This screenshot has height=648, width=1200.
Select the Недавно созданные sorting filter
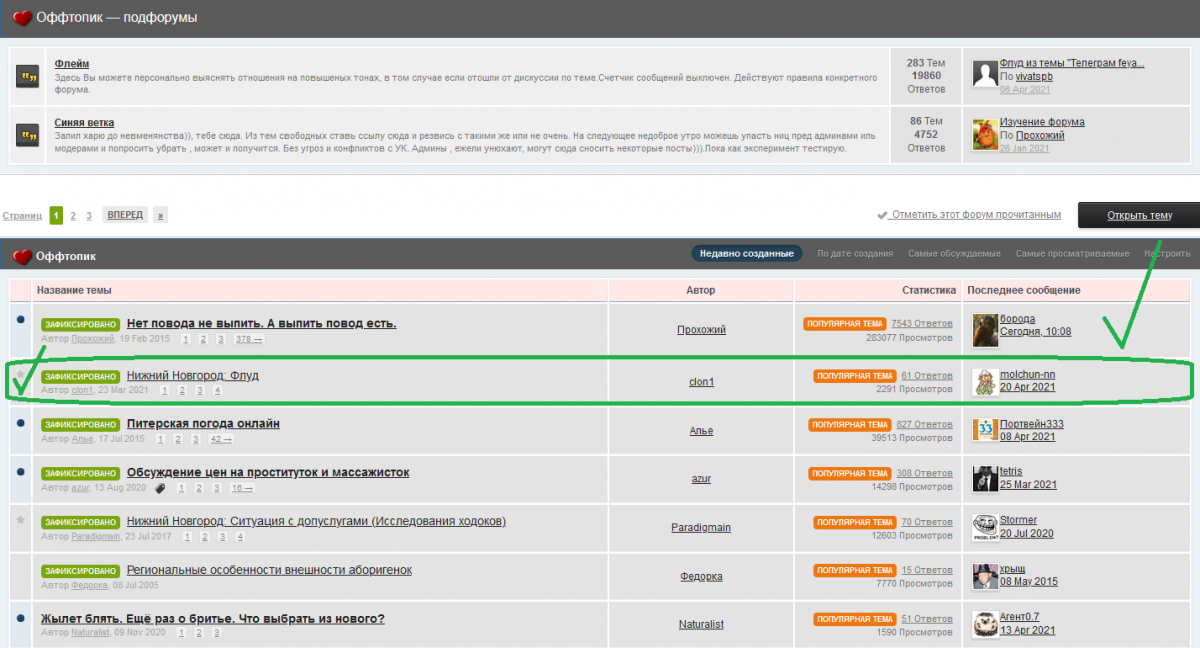pyautogui.click(x=747, y=254)
